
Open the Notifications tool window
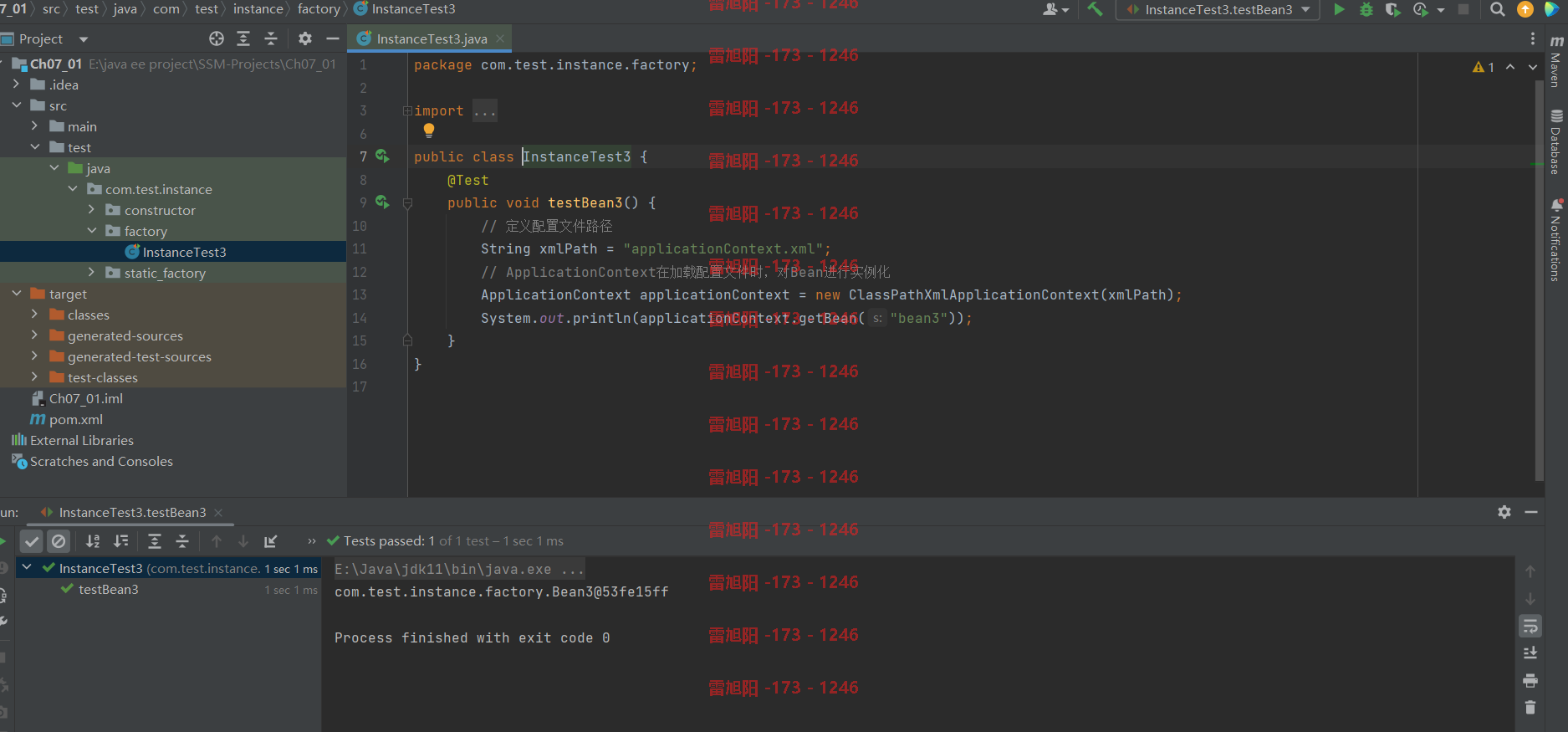(1555, 240)
